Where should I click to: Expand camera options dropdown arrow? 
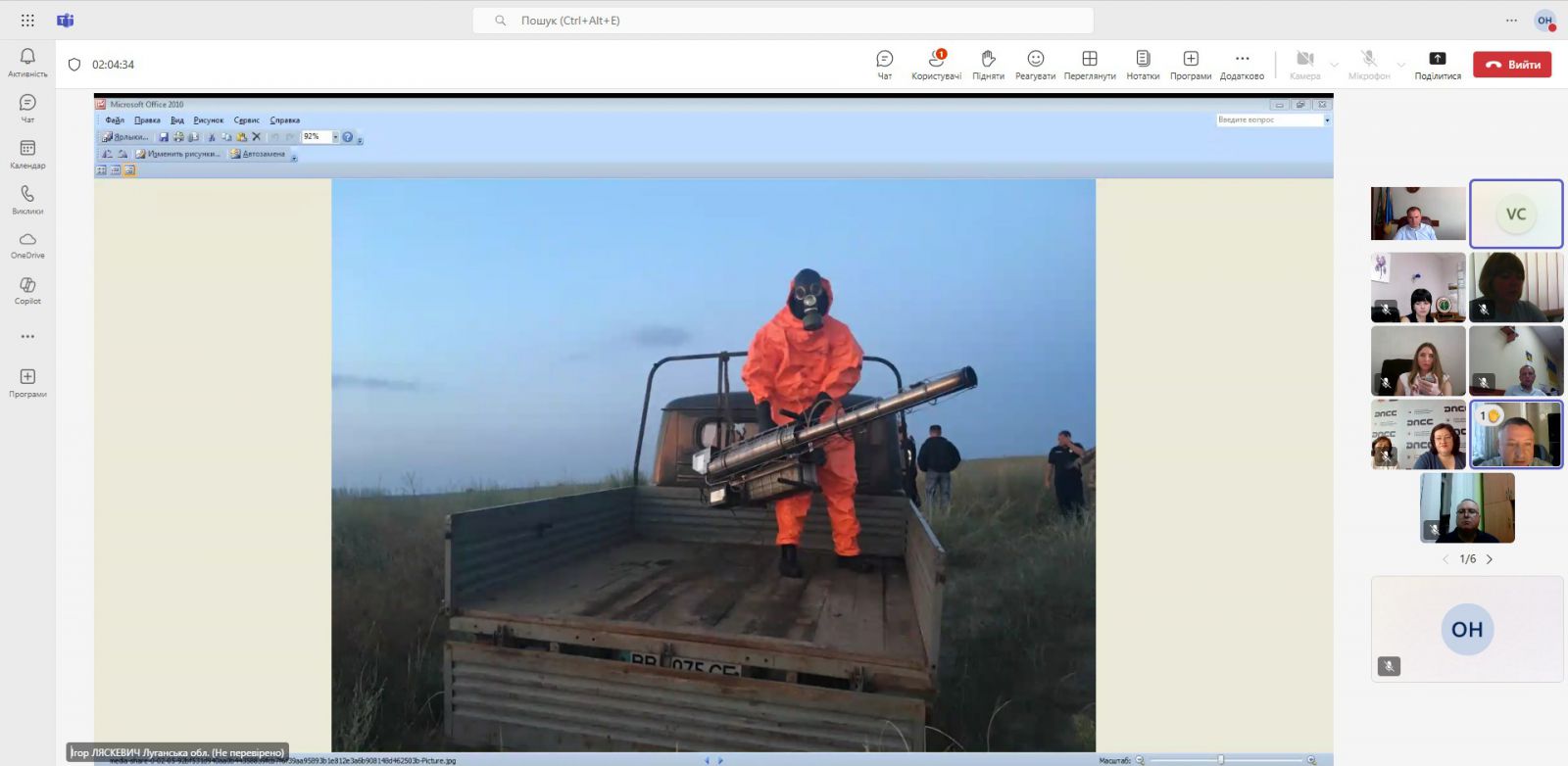[x=1334, y=66]
